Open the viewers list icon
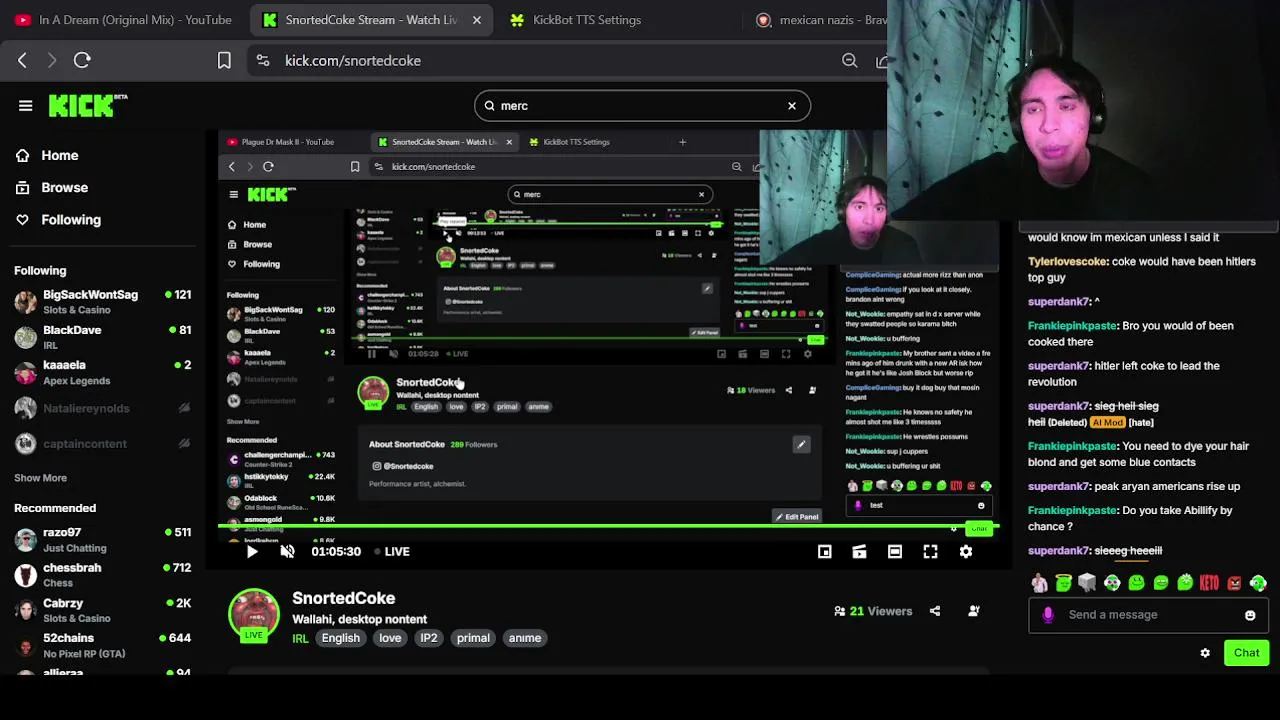This screenshot has width=1280, height=720. pyautogui.click(x=840, y=611)
